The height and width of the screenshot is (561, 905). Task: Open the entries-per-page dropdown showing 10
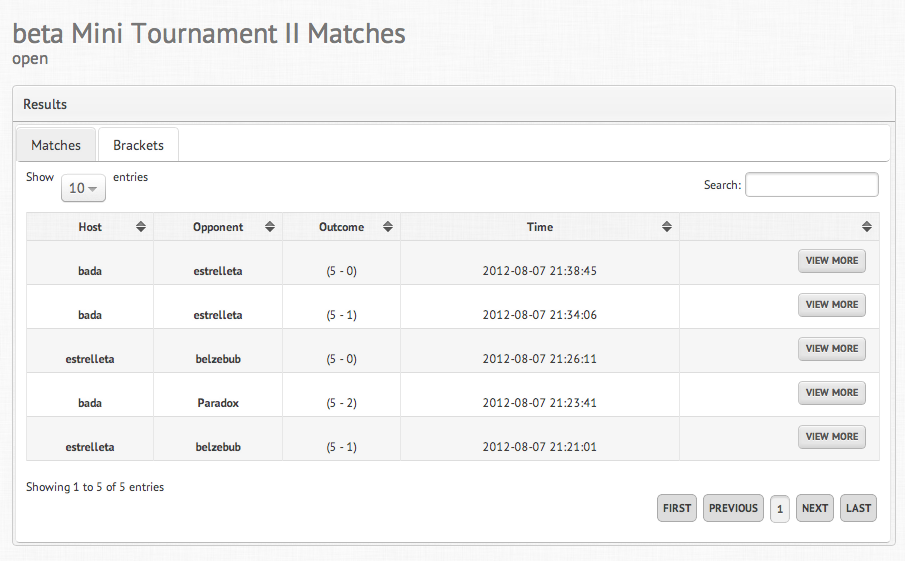pos(83,188)
